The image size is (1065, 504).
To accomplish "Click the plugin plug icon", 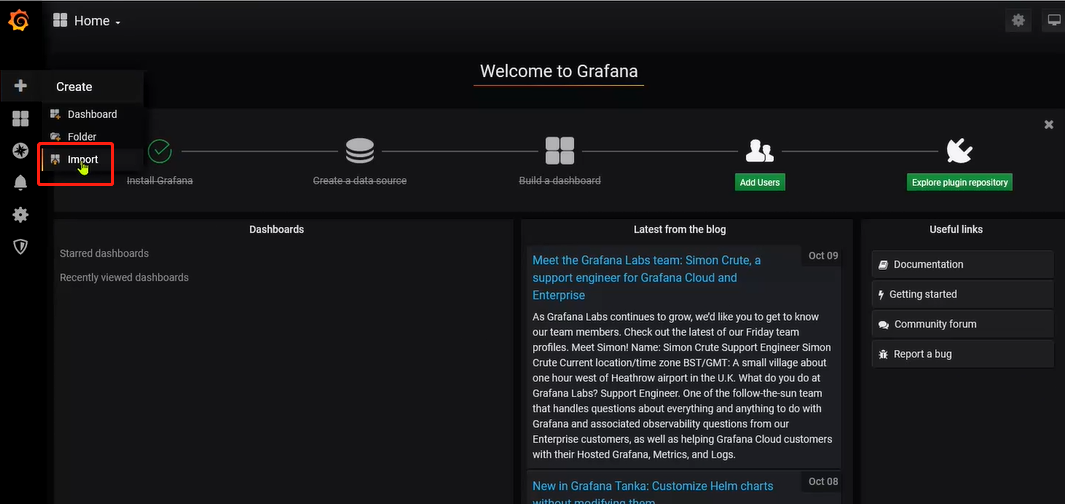I will tap(960, 151).
